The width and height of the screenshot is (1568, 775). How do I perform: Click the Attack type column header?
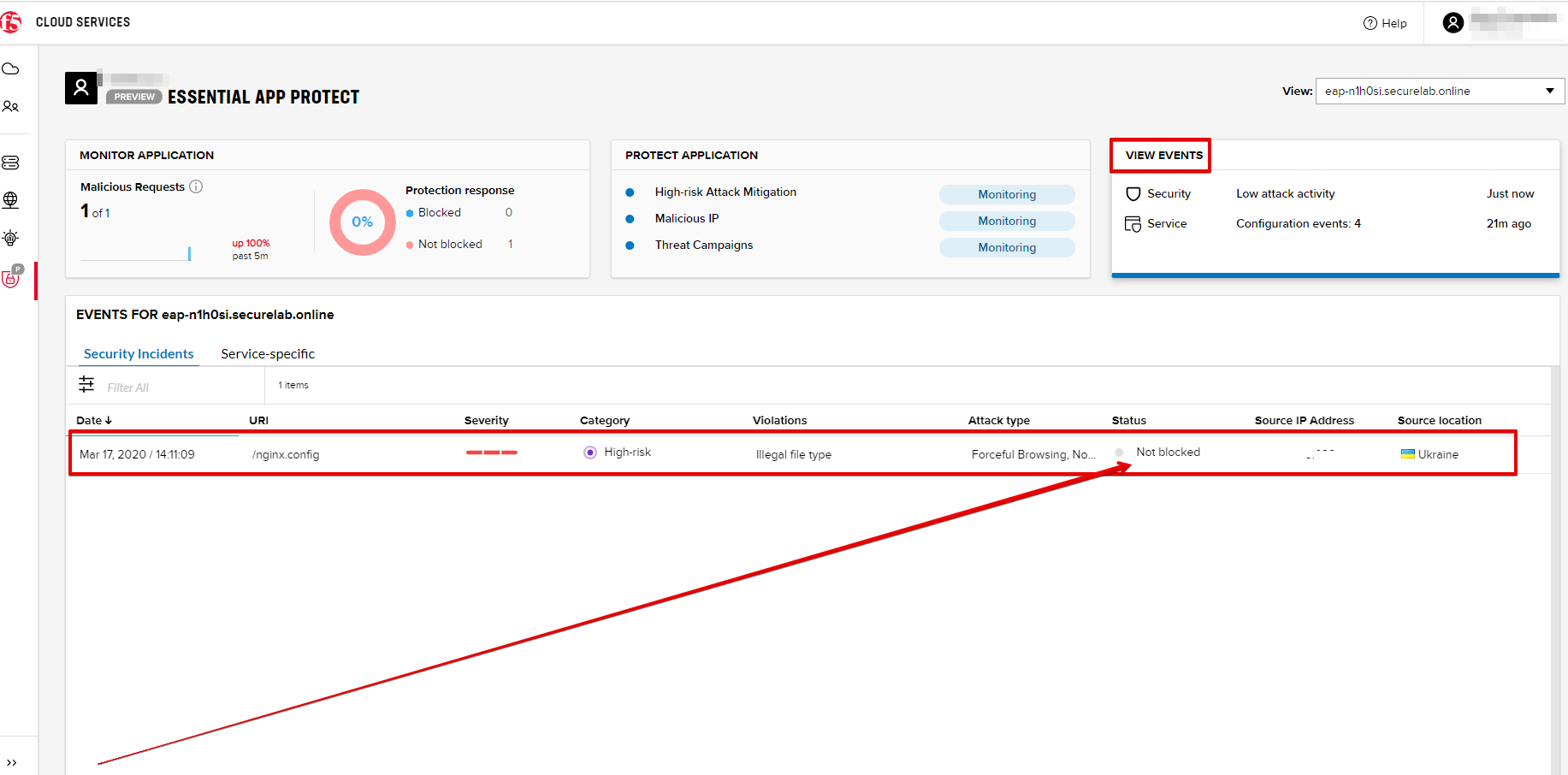[x=999, y=421]
